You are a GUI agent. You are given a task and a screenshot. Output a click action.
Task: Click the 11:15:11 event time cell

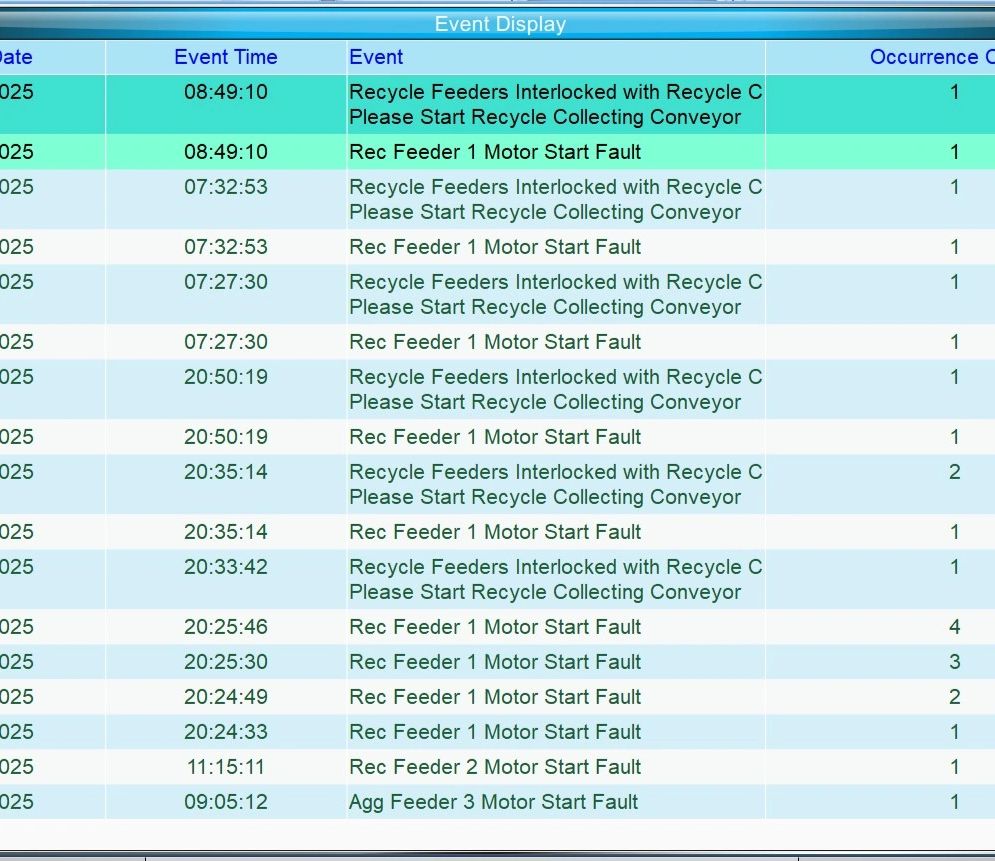pyautogui.click(x=225, y=767)
